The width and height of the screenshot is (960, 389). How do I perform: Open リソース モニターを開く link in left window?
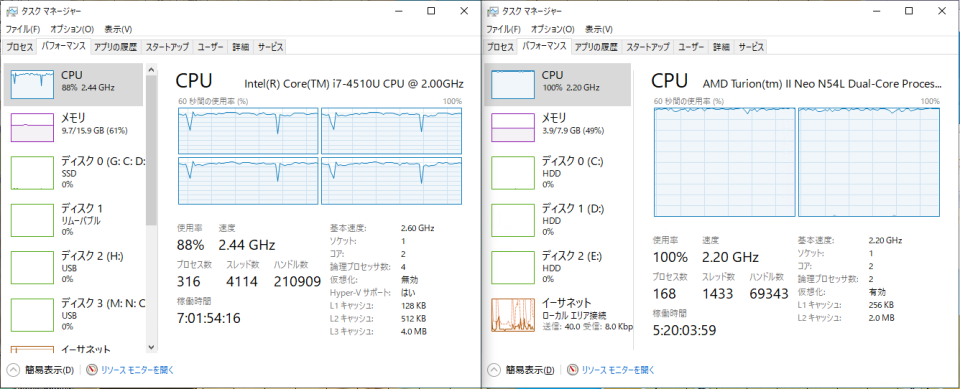tap(138, 369)
